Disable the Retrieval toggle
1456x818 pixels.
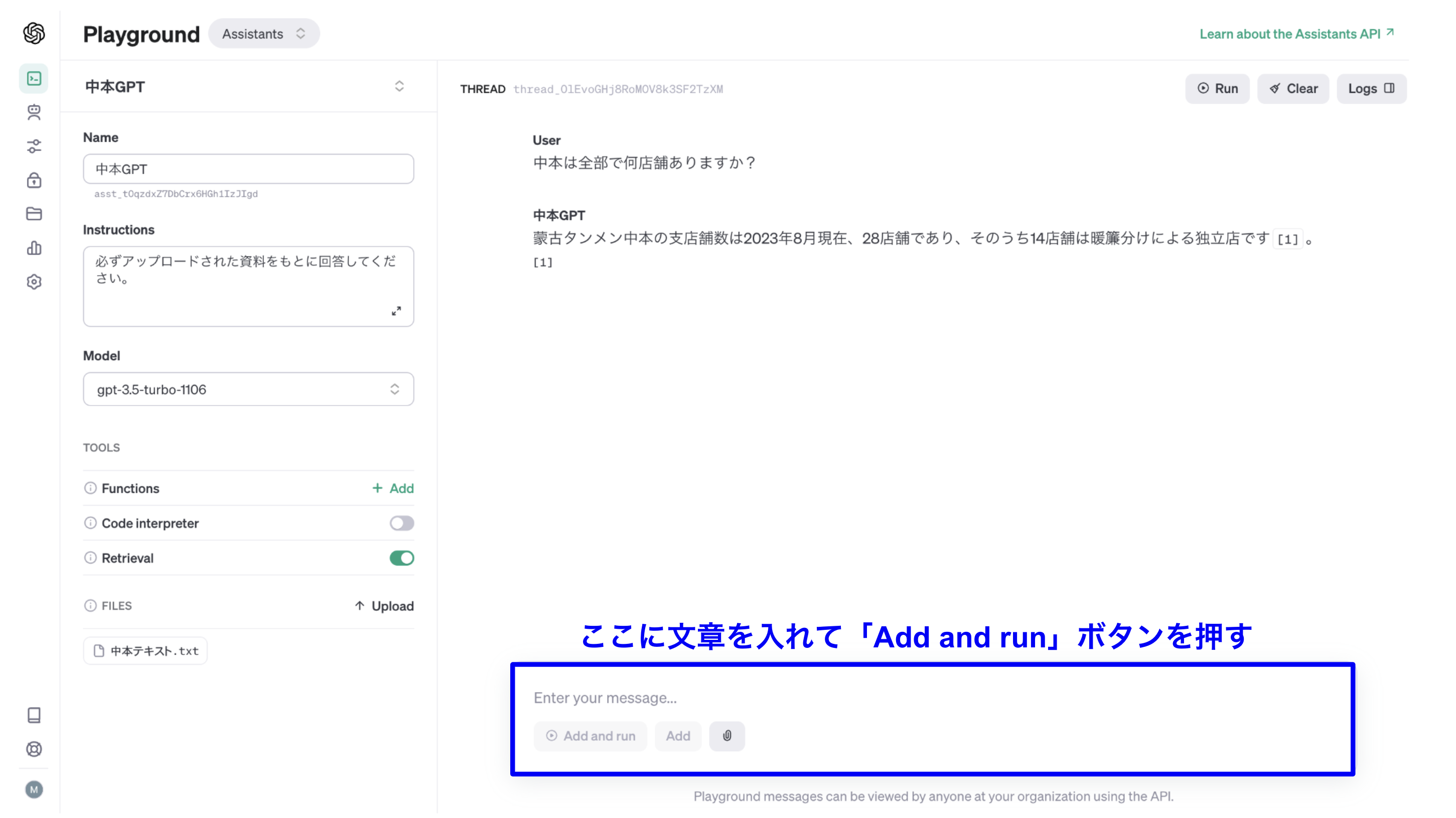(x=402, y=558)
